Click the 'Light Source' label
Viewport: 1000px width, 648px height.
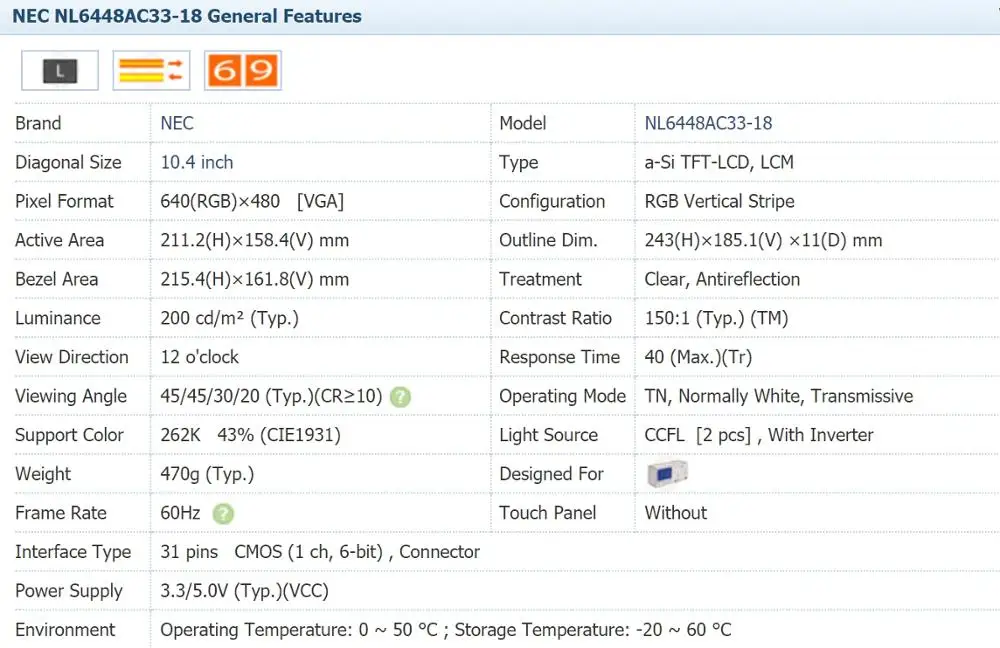548,436
